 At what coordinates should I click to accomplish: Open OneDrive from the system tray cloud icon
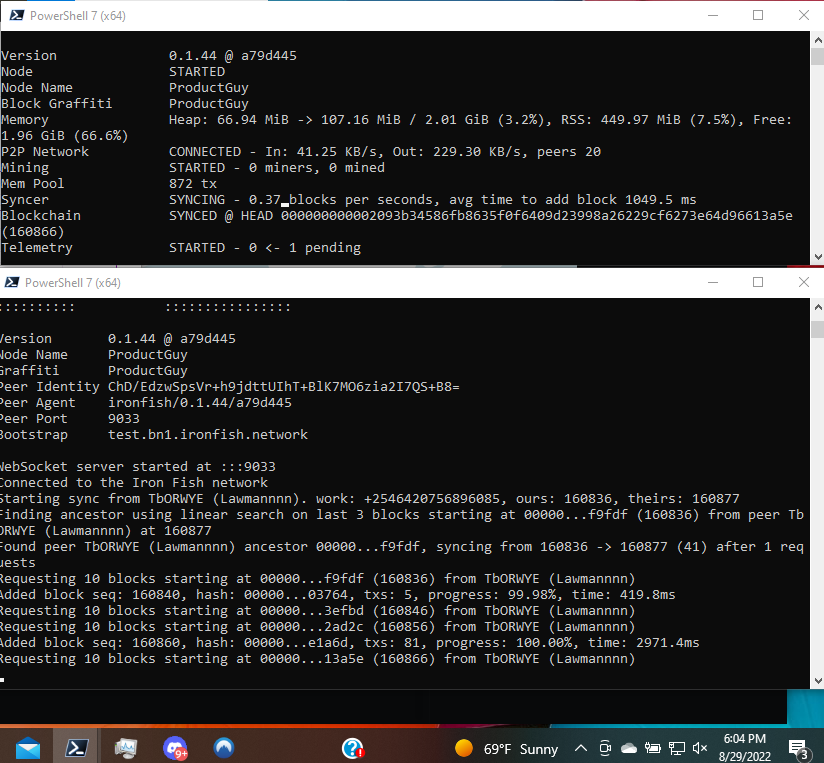(628, 747)
